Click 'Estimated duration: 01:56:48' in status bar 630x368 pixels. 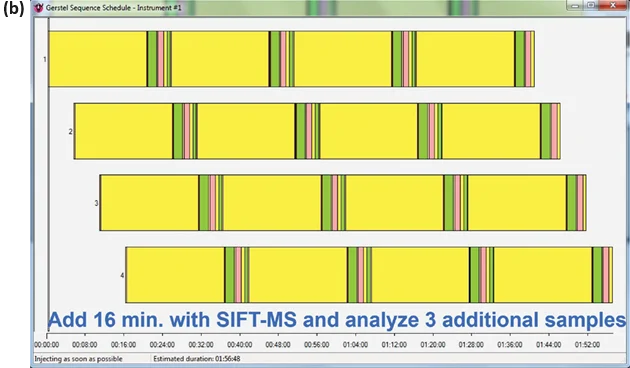pos(197,359)
